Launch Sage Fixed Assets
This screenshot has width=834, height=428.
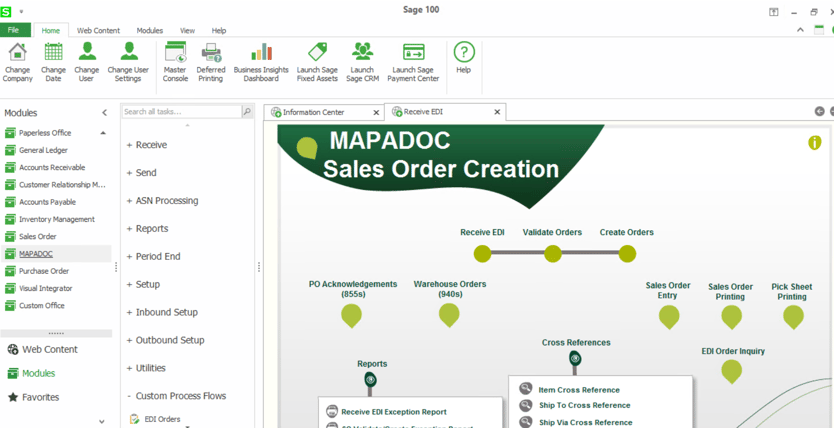pos(317,62)
